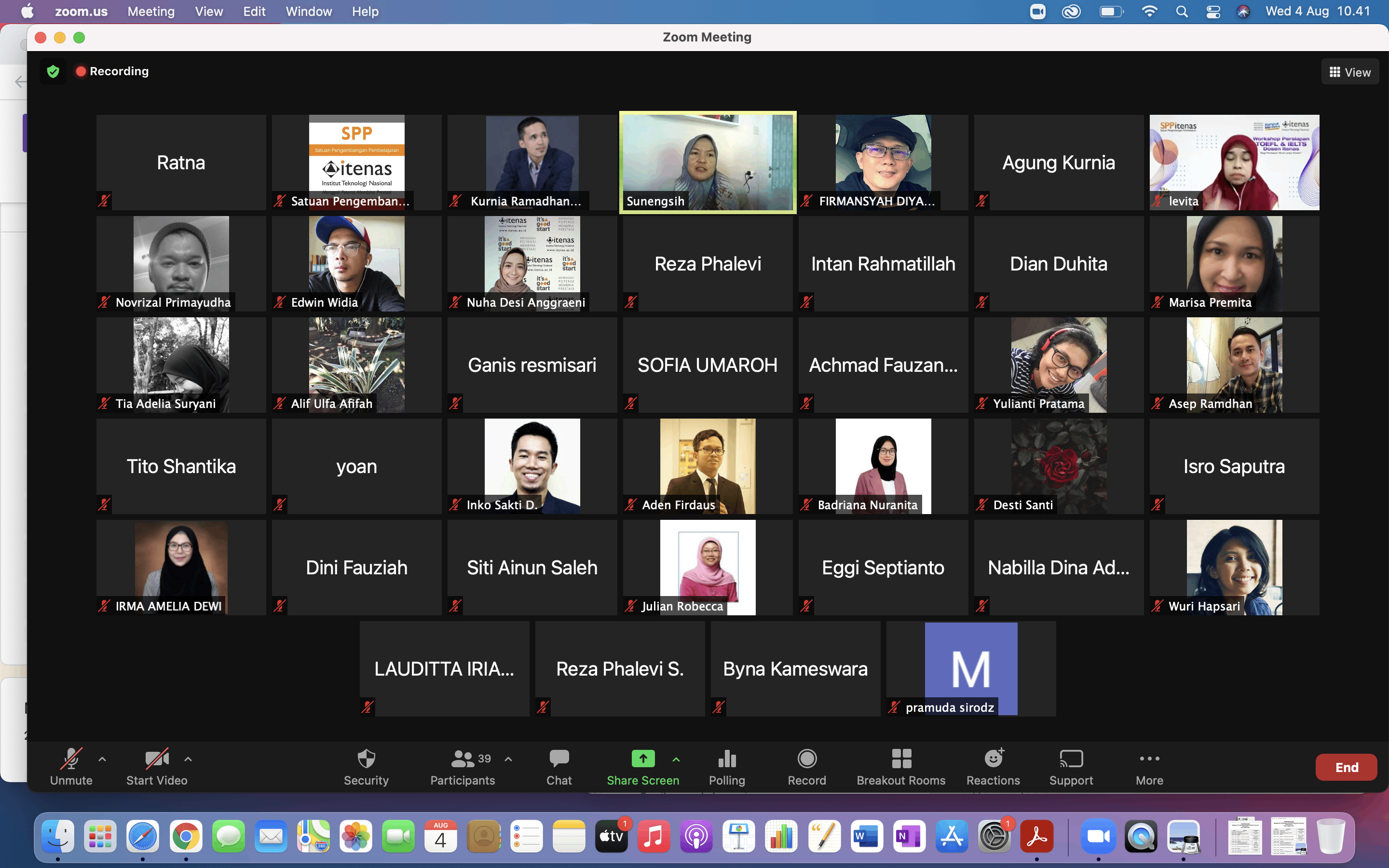Open the Meeting menu in the menu bar

151,12
